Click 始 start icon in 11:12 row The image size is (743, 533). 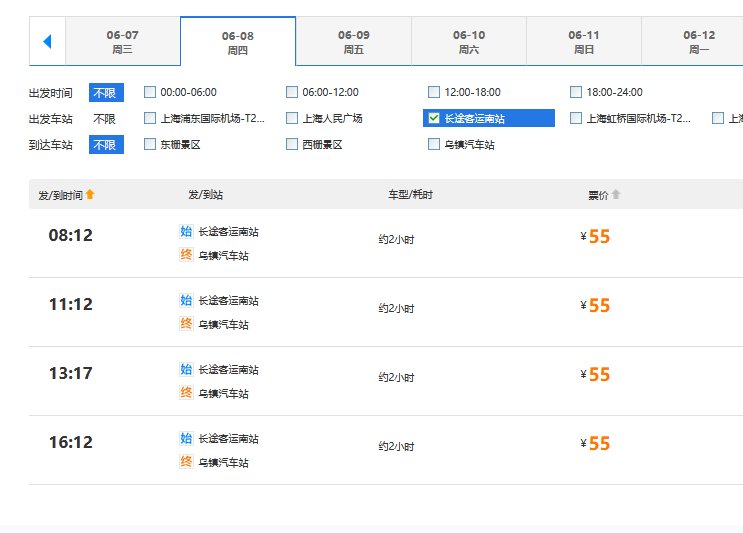186,300
